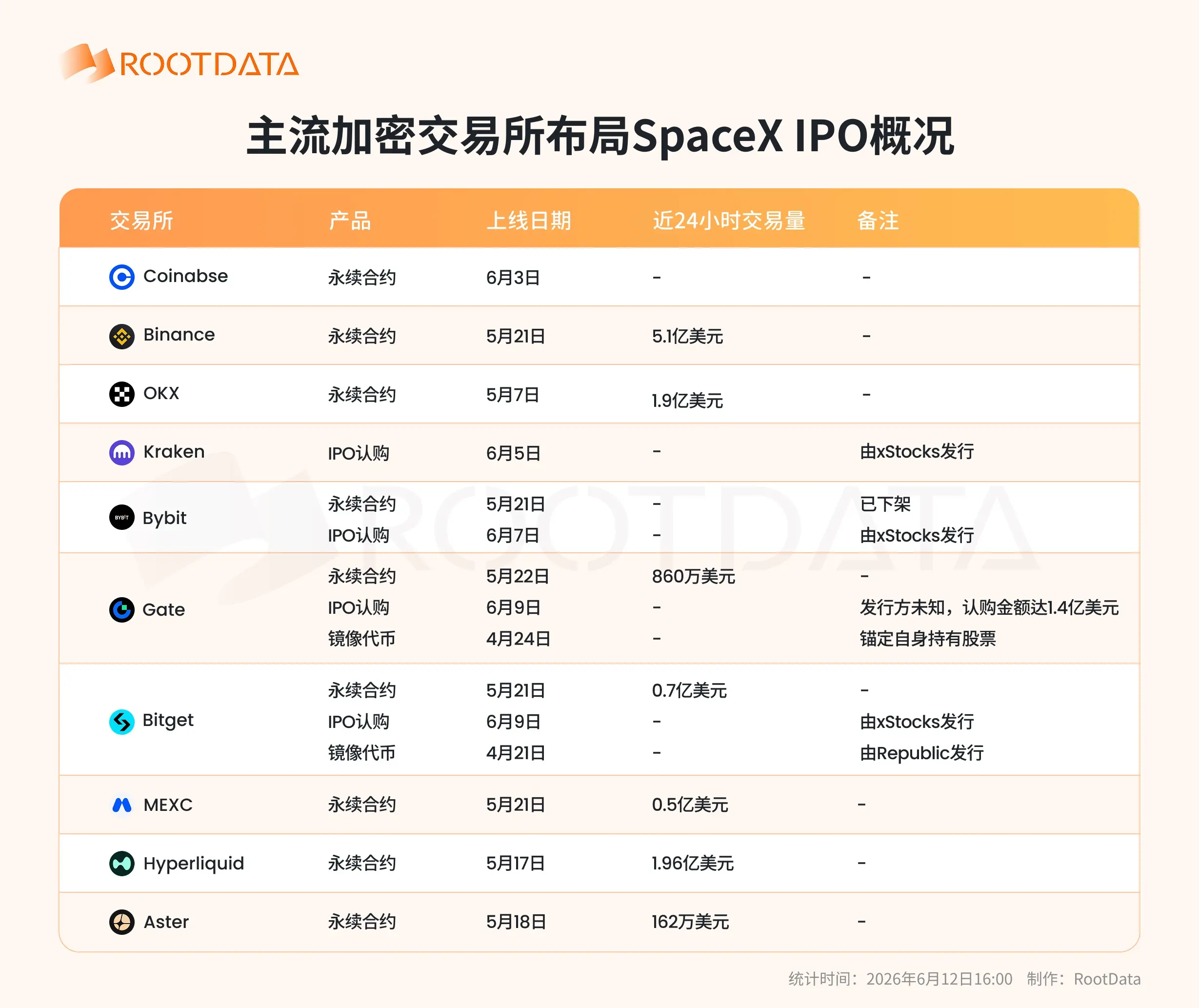This screenshot has height=1008, width=1199.
Task: Click the 0.5亿美元 volume for MEXC
Action: [690, 805]
